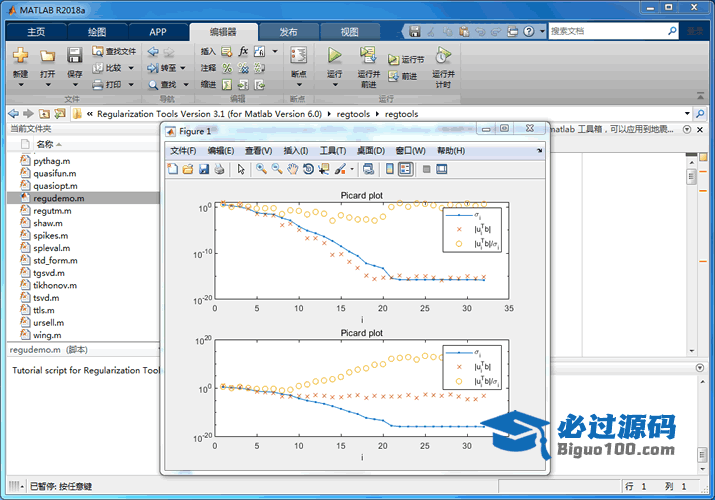Open the Print dropdown arrow in the ribbon

[x=131, y=84]
